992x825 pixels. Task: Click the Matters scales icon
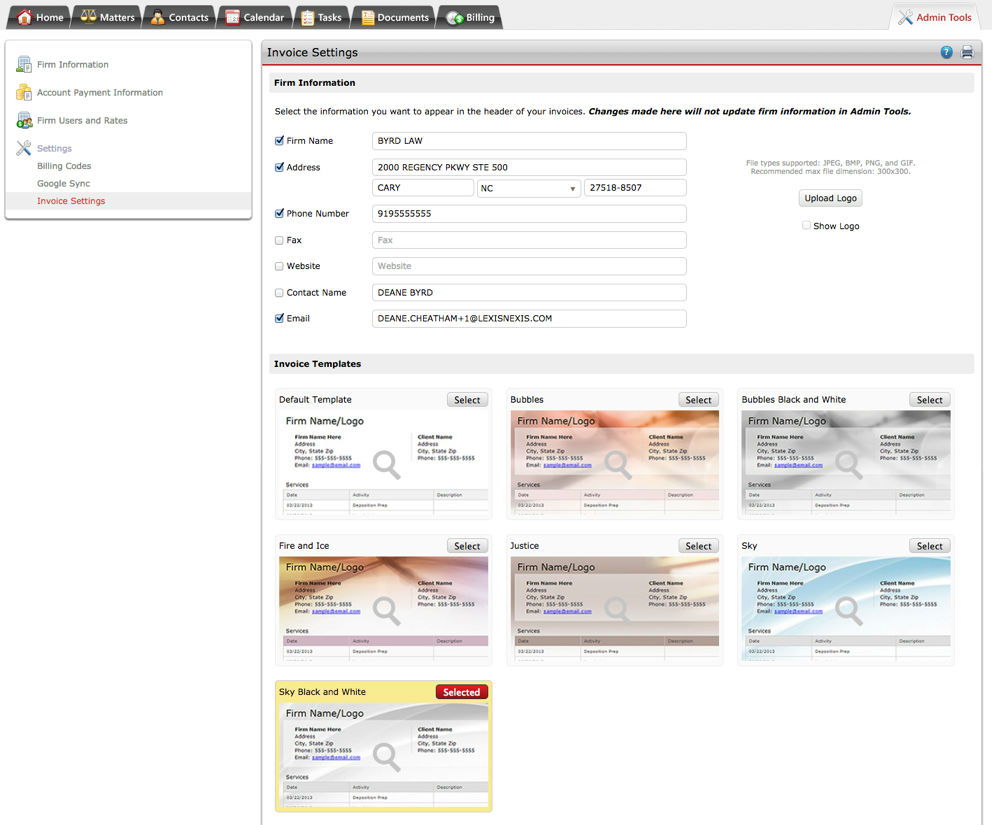pyautogui.click(x=88, y=16)
